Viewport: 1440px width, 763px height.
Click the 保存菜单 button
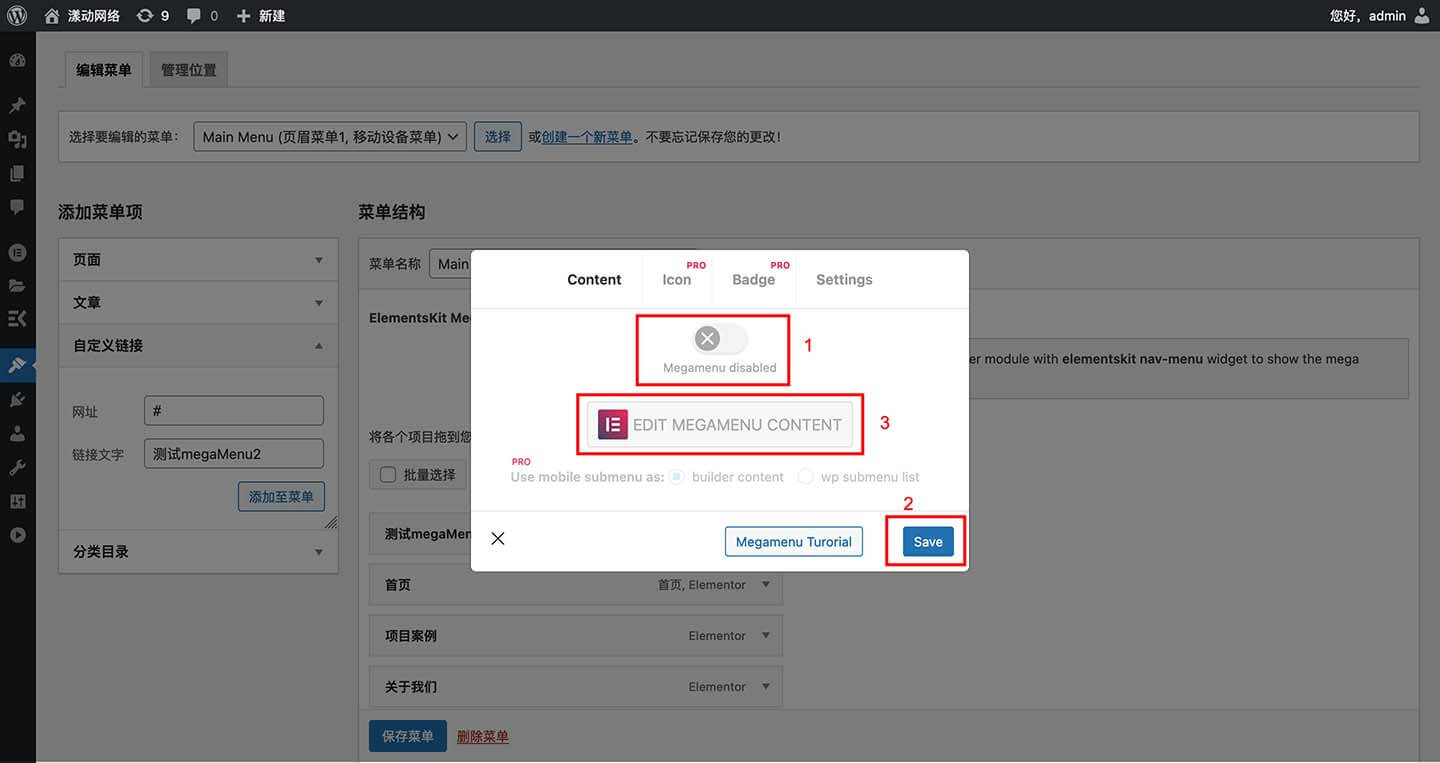click(408, 736)
